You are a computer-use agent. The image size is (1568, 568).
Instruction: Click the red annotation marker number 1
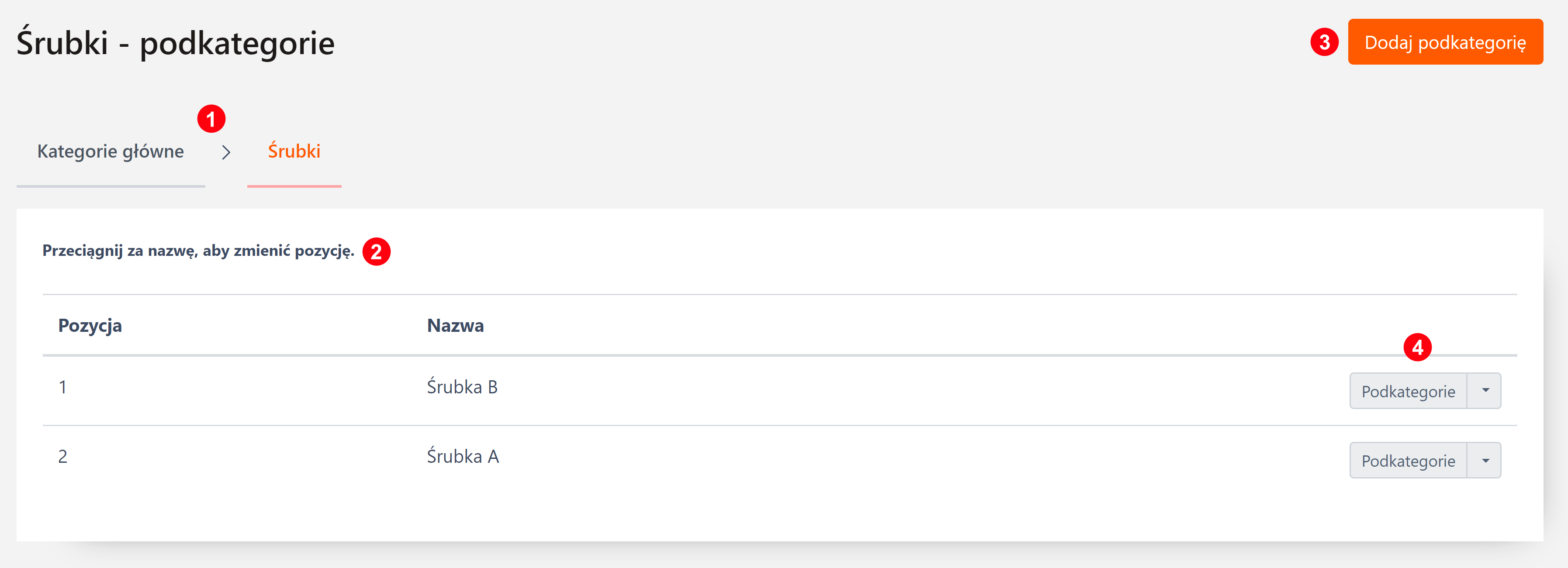click(211, 119)
